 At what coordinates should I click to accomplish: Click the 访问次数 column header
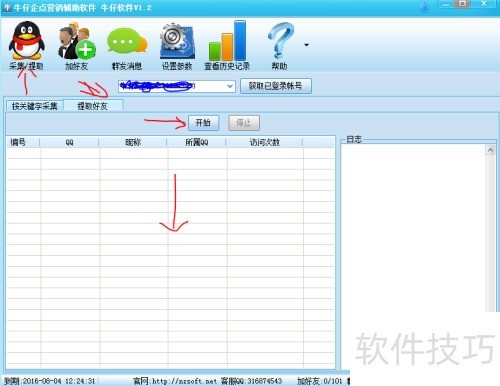pos(264,142)
